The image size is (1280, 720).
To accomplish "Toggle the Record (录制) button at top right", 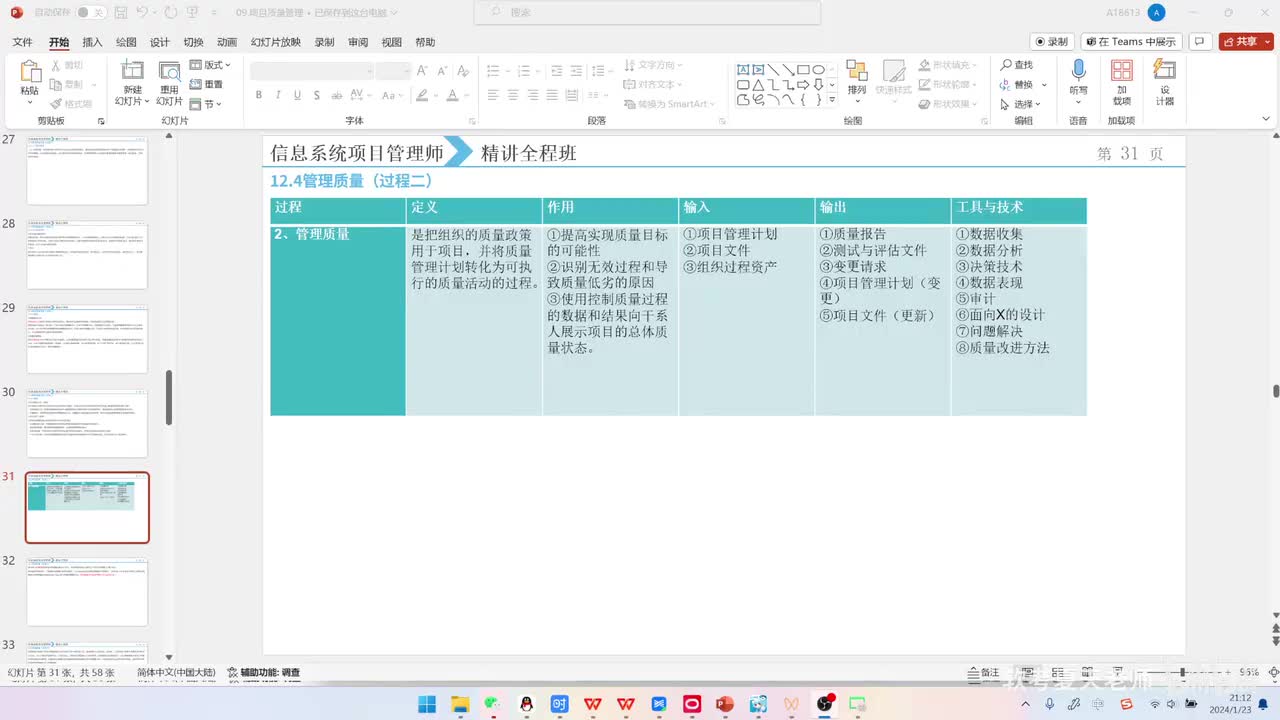I will click(1052, 42).
